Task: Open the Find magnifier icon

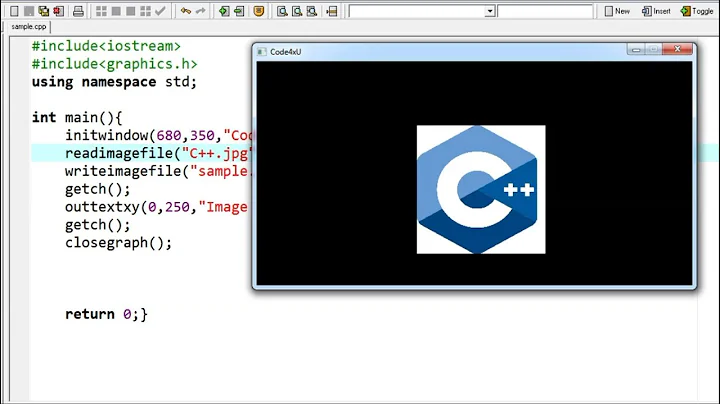Action: (282, 11)
